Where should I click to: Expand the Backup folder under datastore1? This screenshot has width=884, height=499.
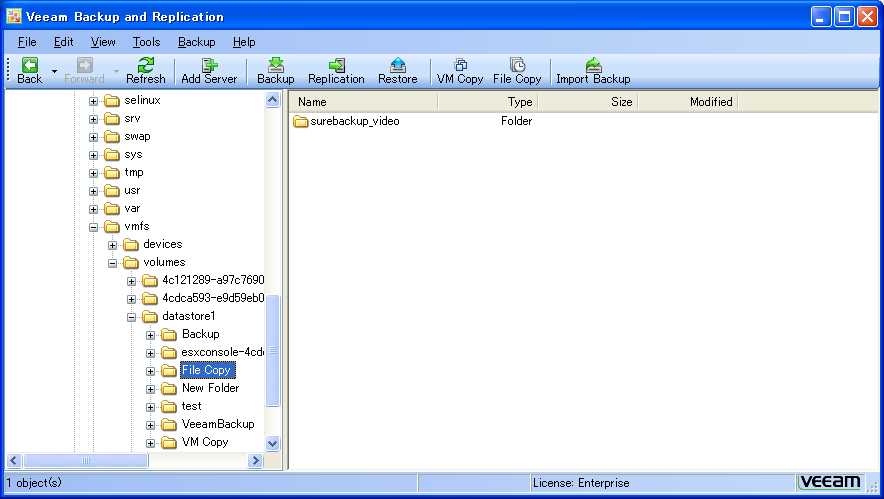point(151,335)
